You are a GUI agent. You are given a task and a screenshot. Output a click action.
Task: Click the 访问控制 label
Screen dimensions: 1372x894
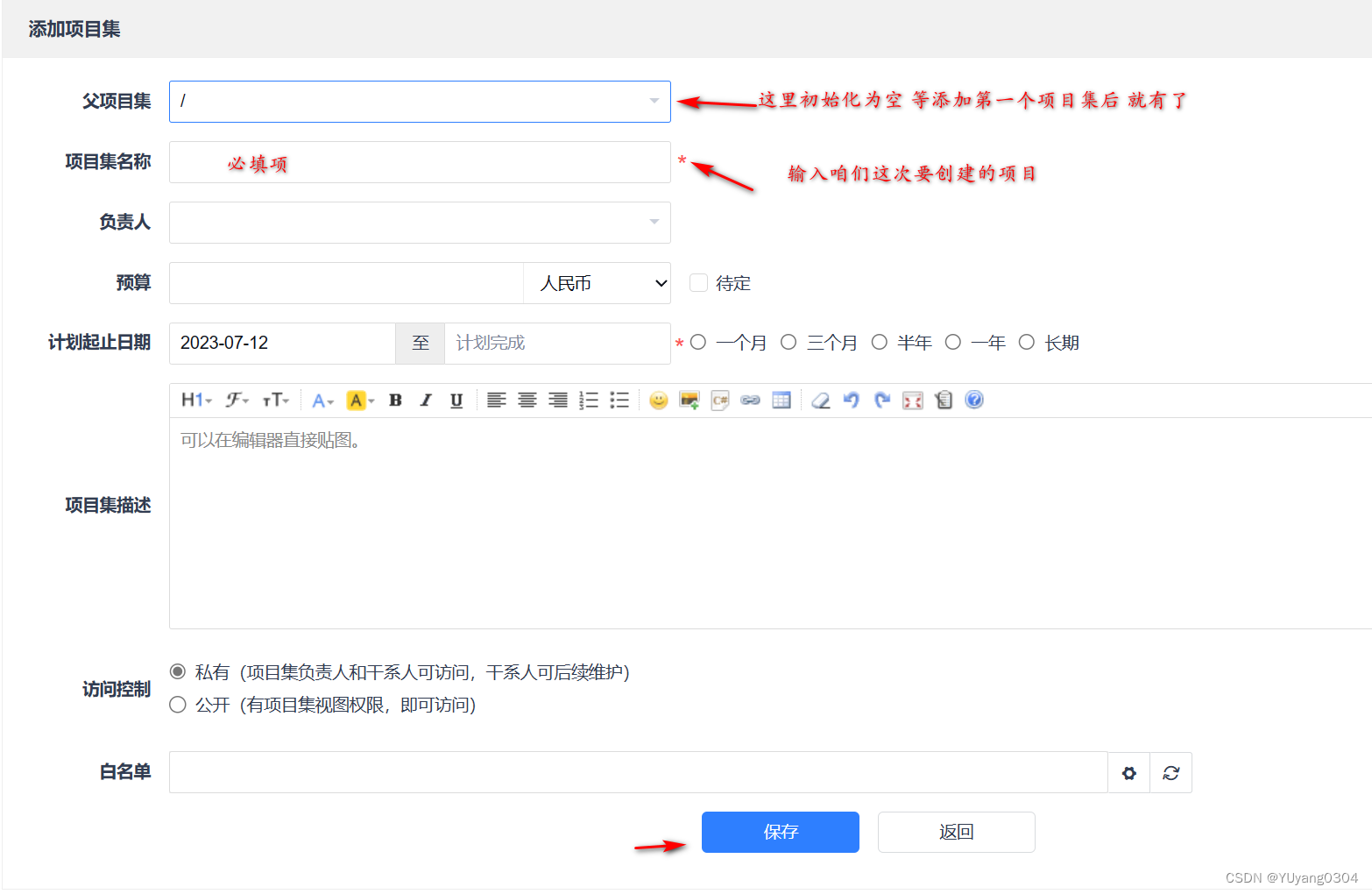117,689
